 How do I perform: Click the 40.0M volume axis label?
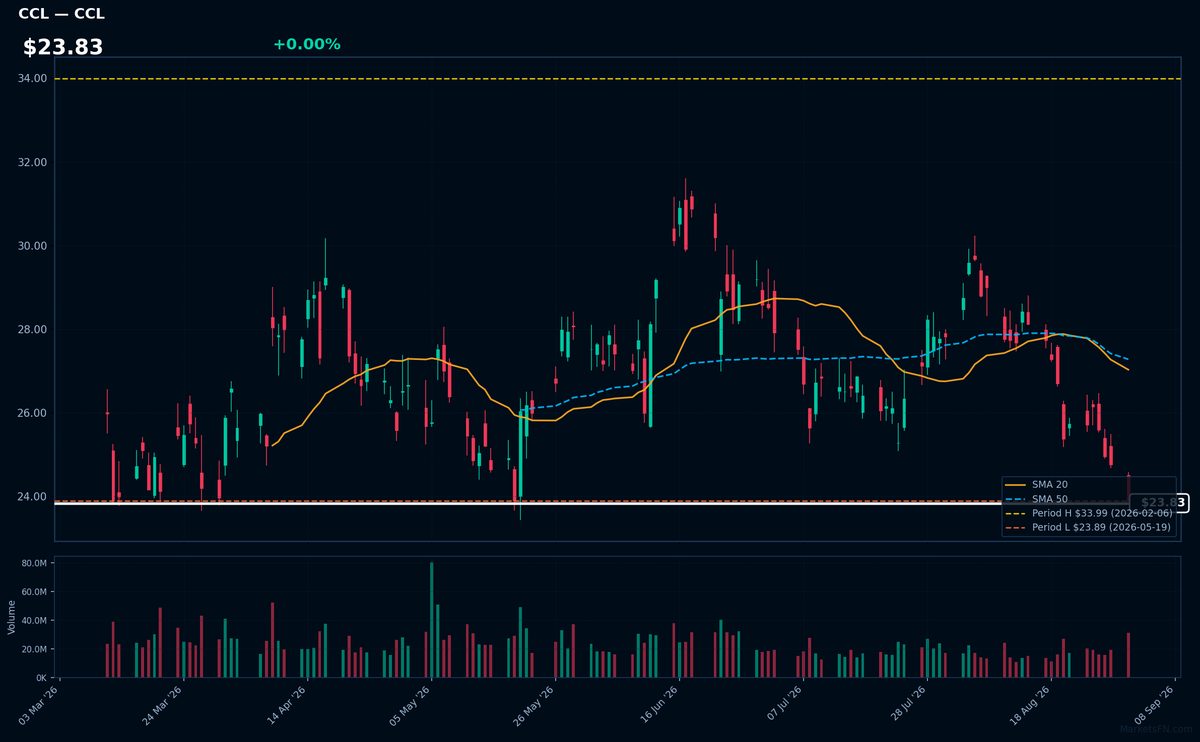pos(35,621)
